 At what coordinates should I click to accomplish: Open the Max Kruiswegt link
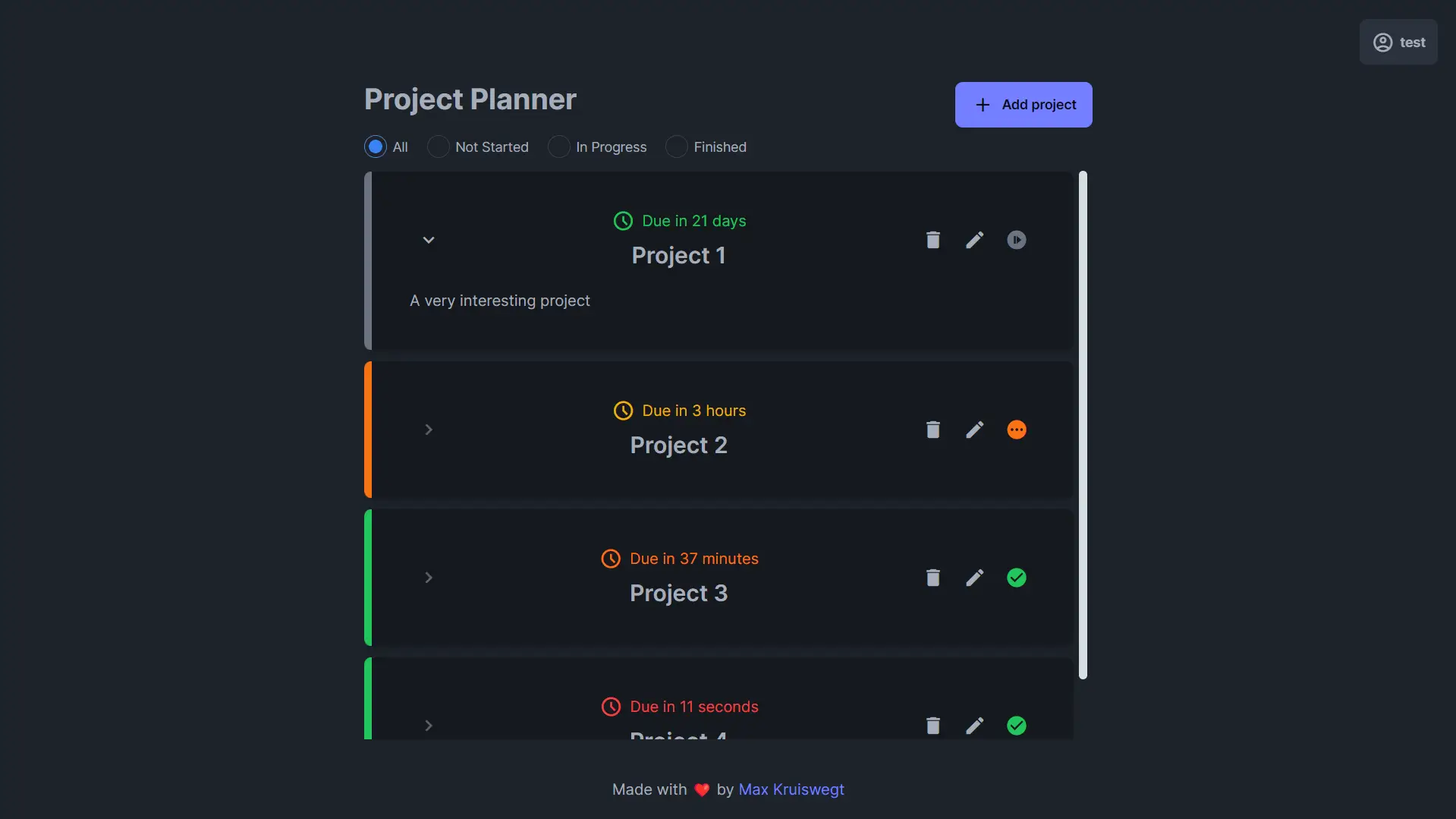pyautogui.click(x=791, y=789)
